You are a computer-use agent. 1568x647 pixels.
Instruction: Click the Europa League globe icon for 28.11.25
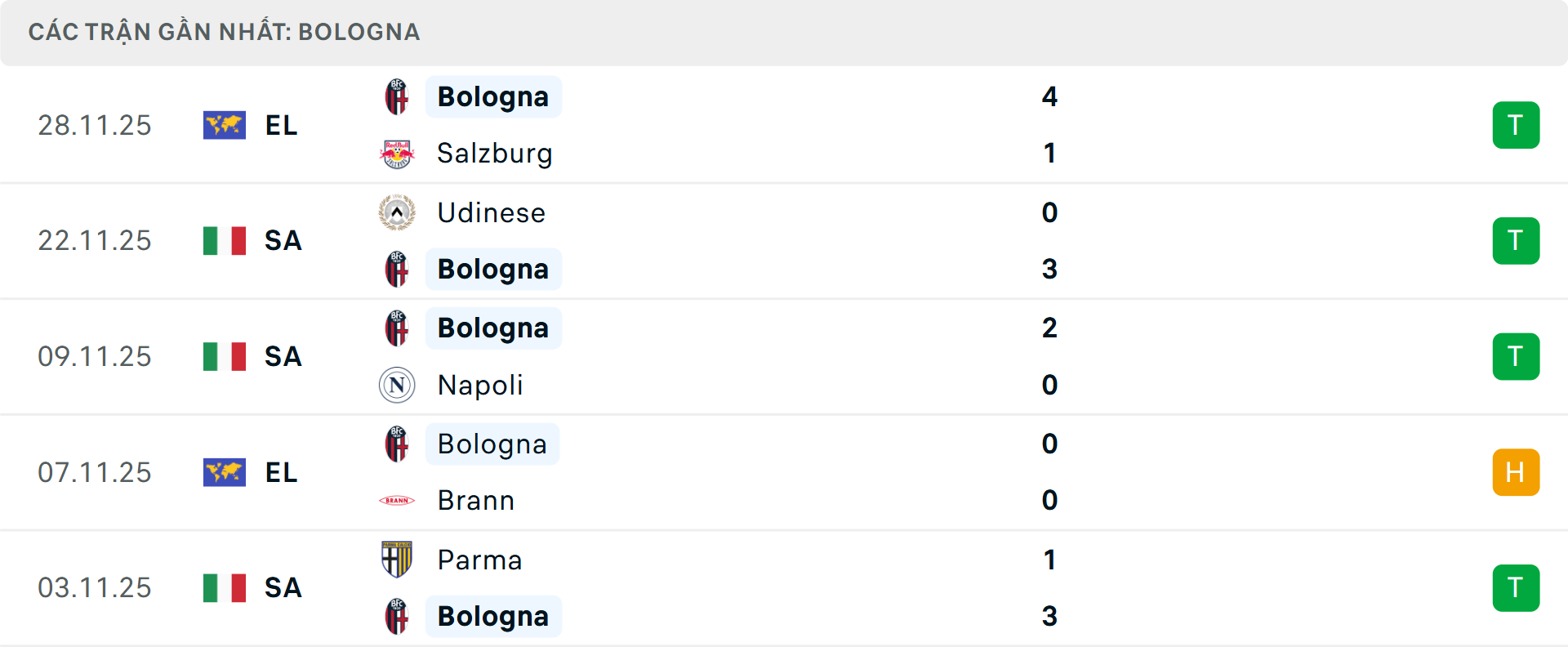224,125
